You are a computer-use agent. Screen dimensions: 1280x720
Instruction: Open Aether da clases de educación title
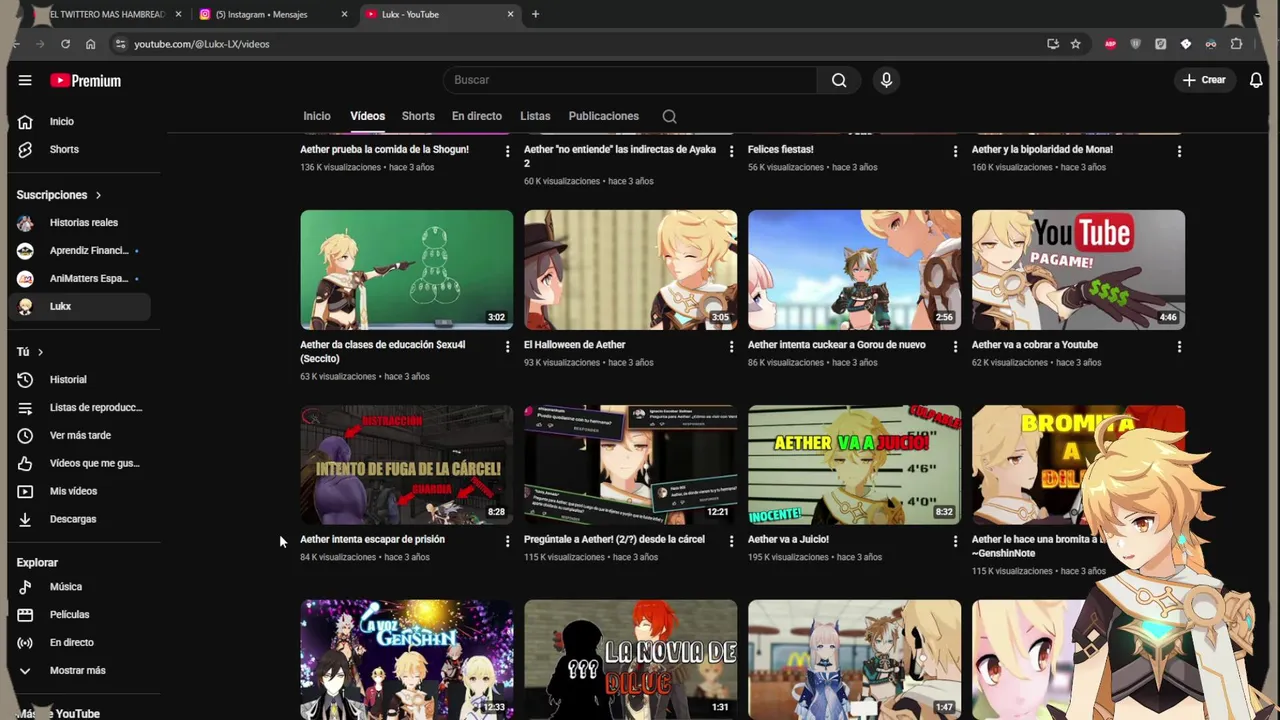(x=382, y=351)
